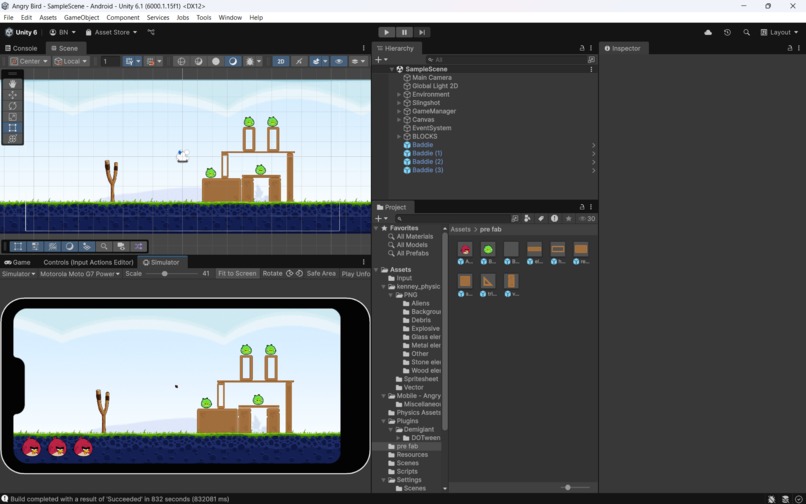Open Unity Cloud icon in top bar
806x504 pixels.
tap(708, 32)
